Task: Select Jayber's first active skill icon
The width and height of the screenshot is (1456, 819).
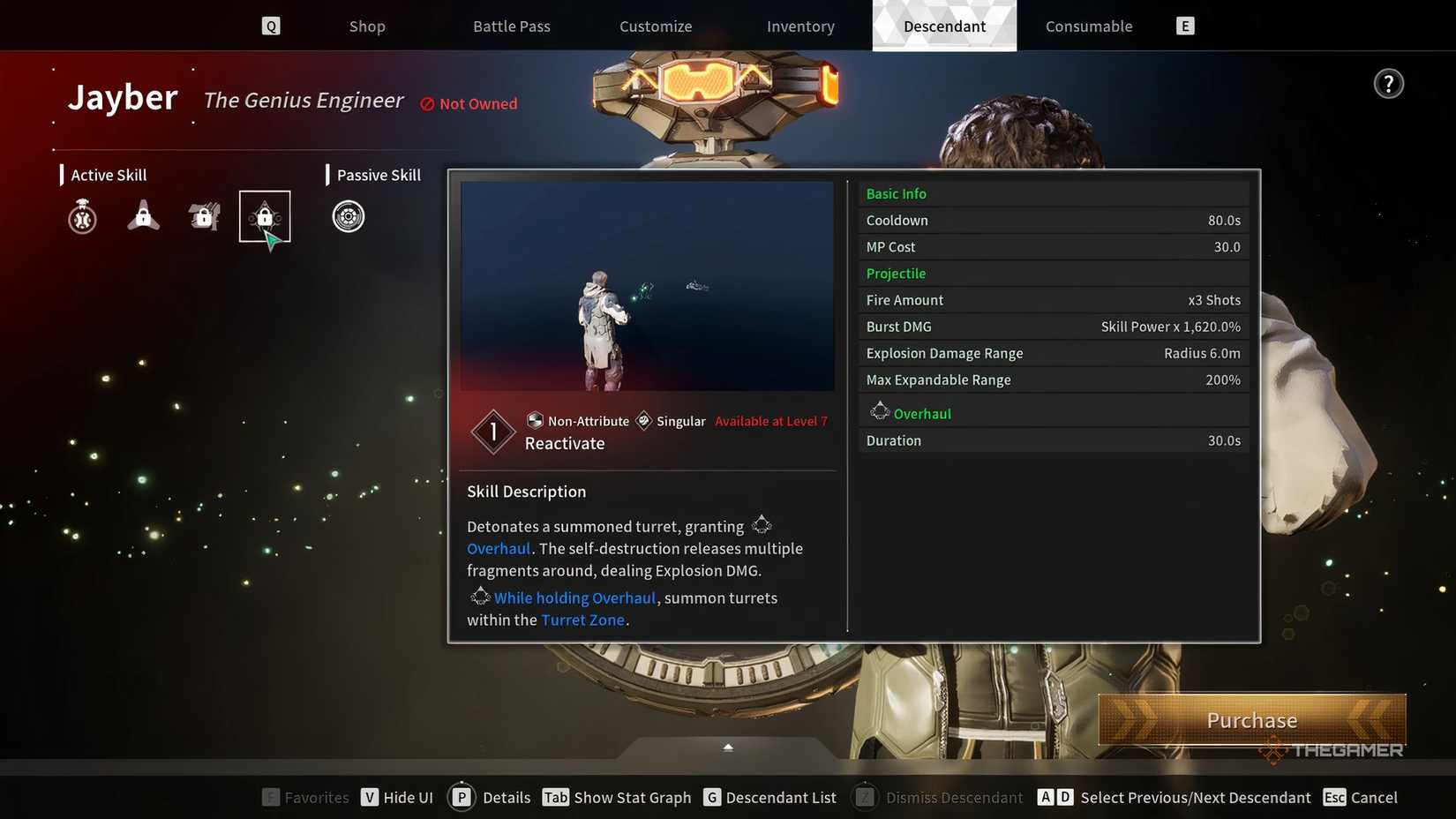Action: pyautogui.click(x=83, y=216)
